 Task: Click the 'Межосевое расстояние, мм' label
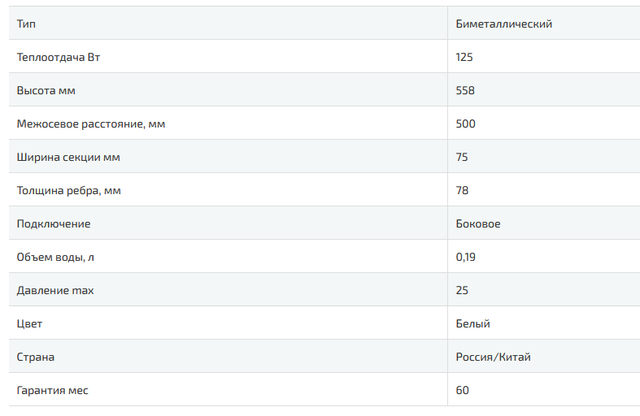[x=92, y=123]
